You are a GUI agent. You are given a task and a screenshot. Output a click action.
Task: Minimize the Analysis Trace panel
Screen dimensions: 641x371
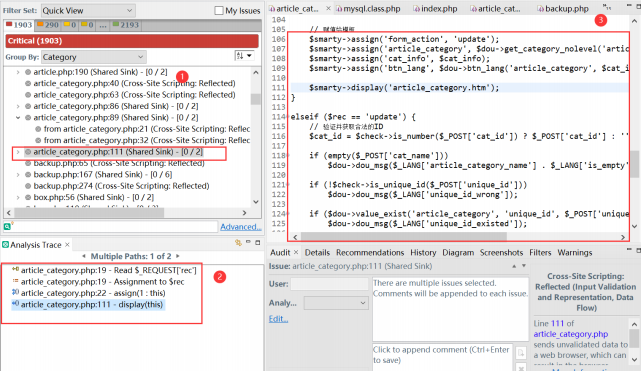pos(248,242)
